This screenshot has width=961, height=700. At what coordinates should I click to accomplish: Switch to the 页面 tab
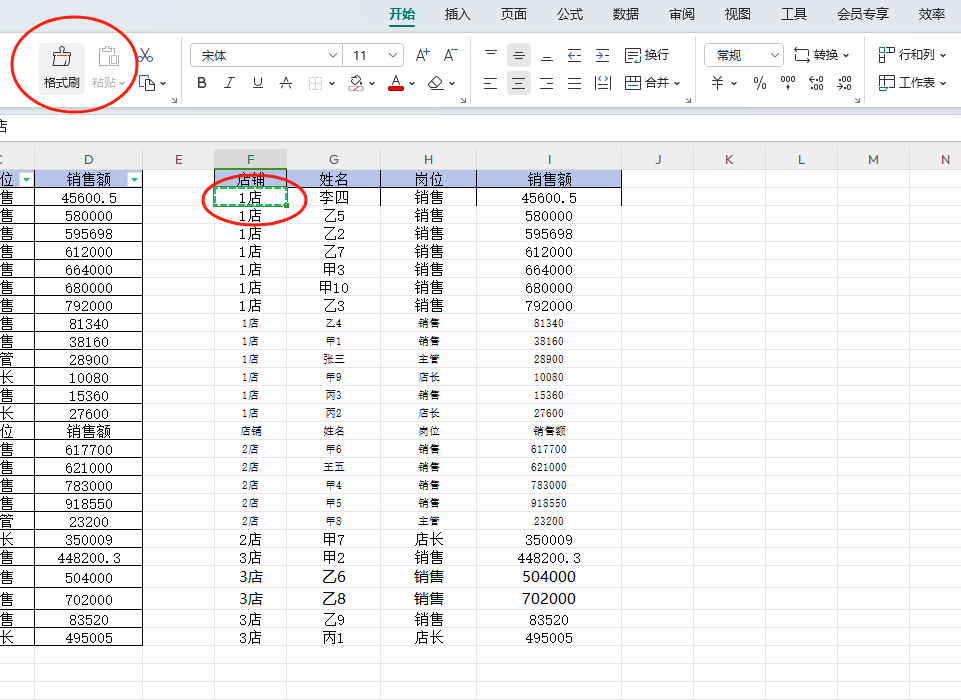pos(514,14)
